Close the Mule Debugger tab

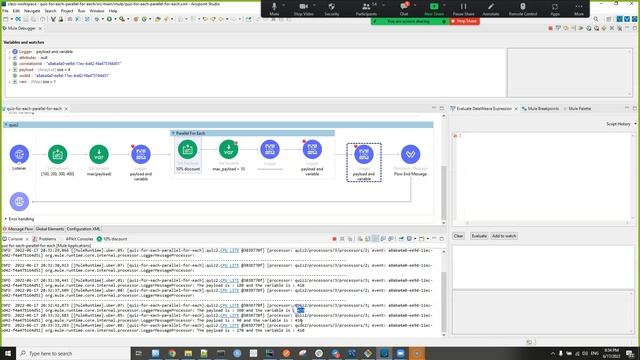pyautogui.click(x=40, y=29)
